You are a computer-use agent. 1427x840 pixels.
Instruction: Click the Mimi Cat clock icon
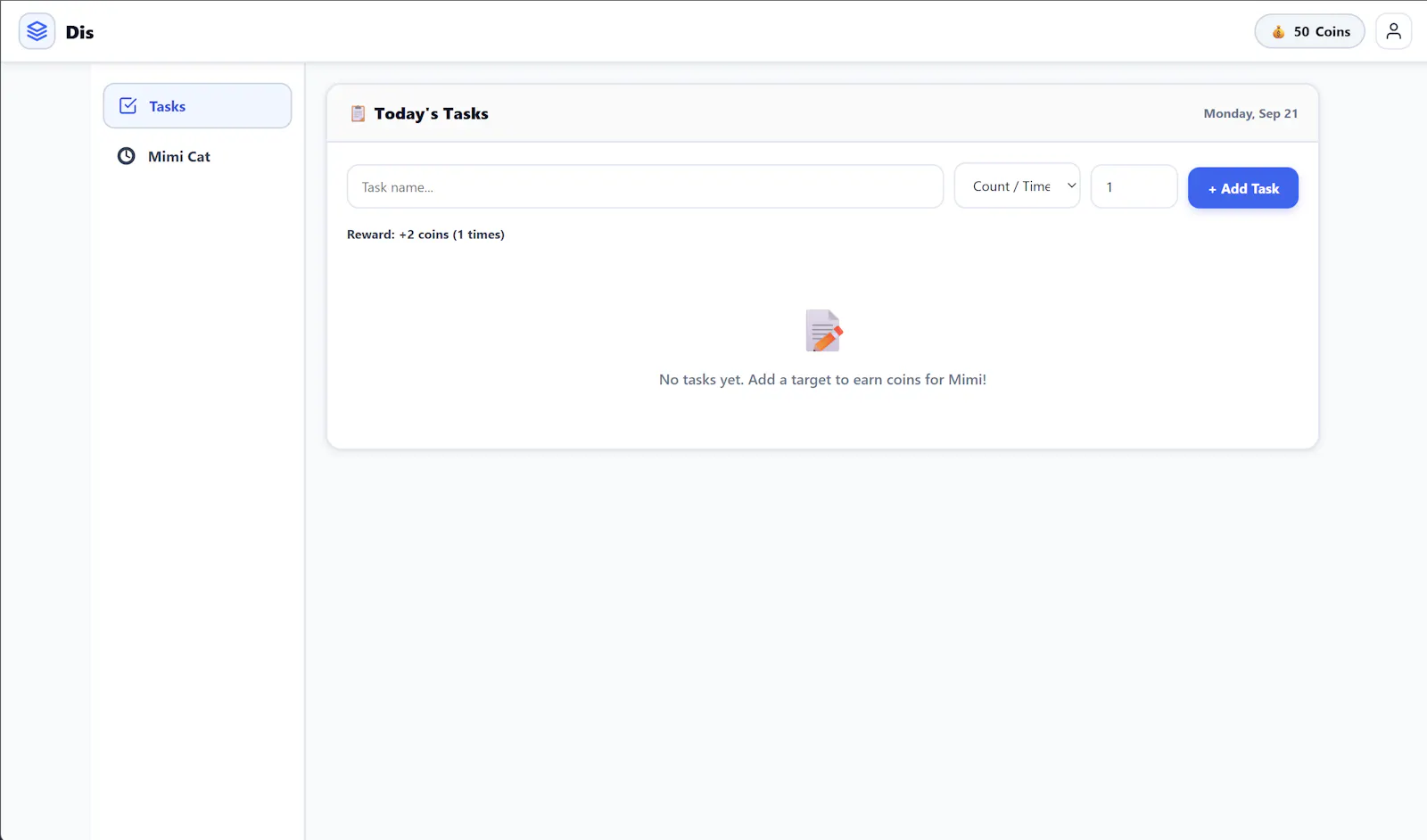point(127,156)
